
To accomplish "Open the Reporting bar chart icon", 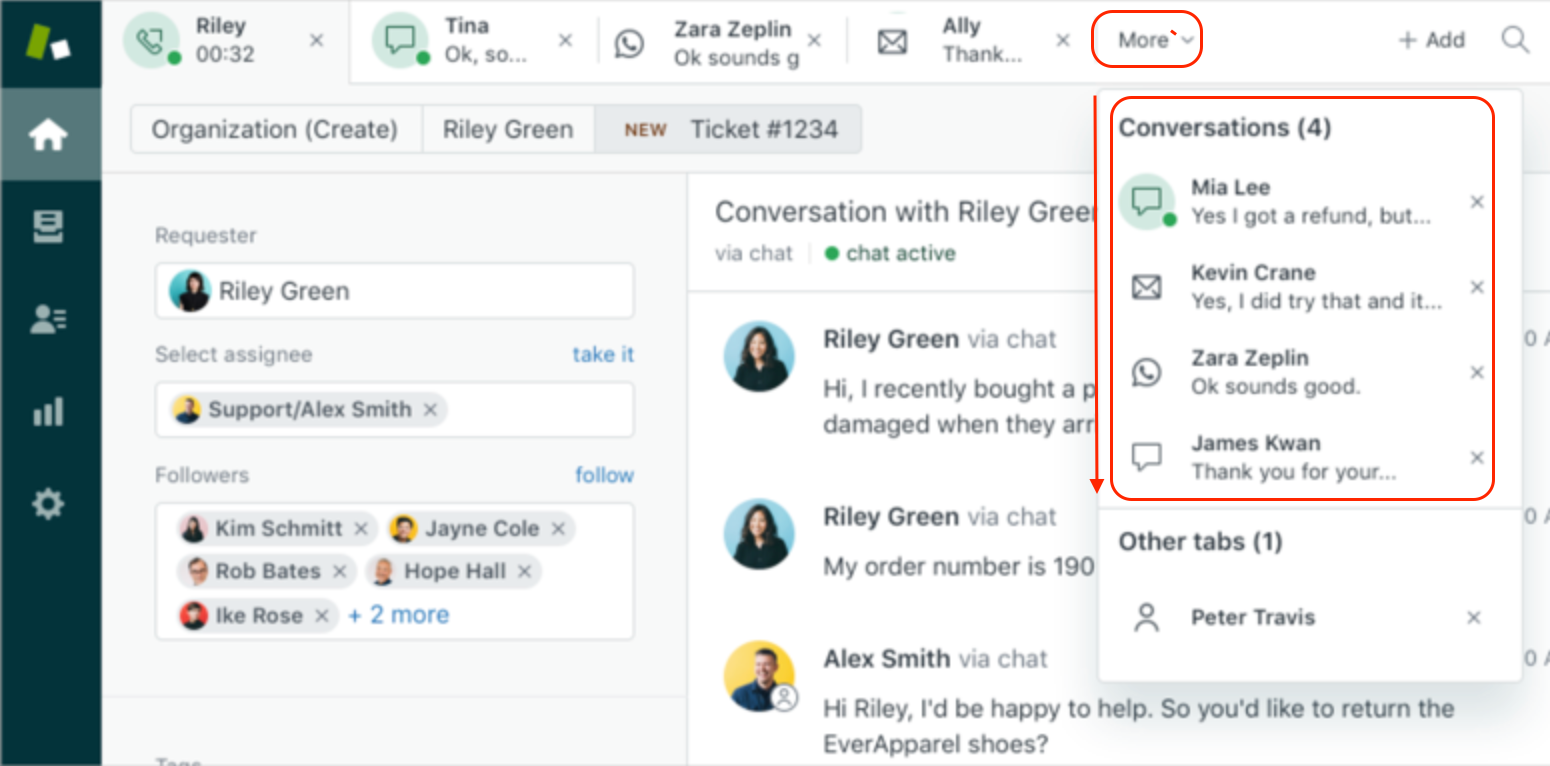I will coord(49,411).
